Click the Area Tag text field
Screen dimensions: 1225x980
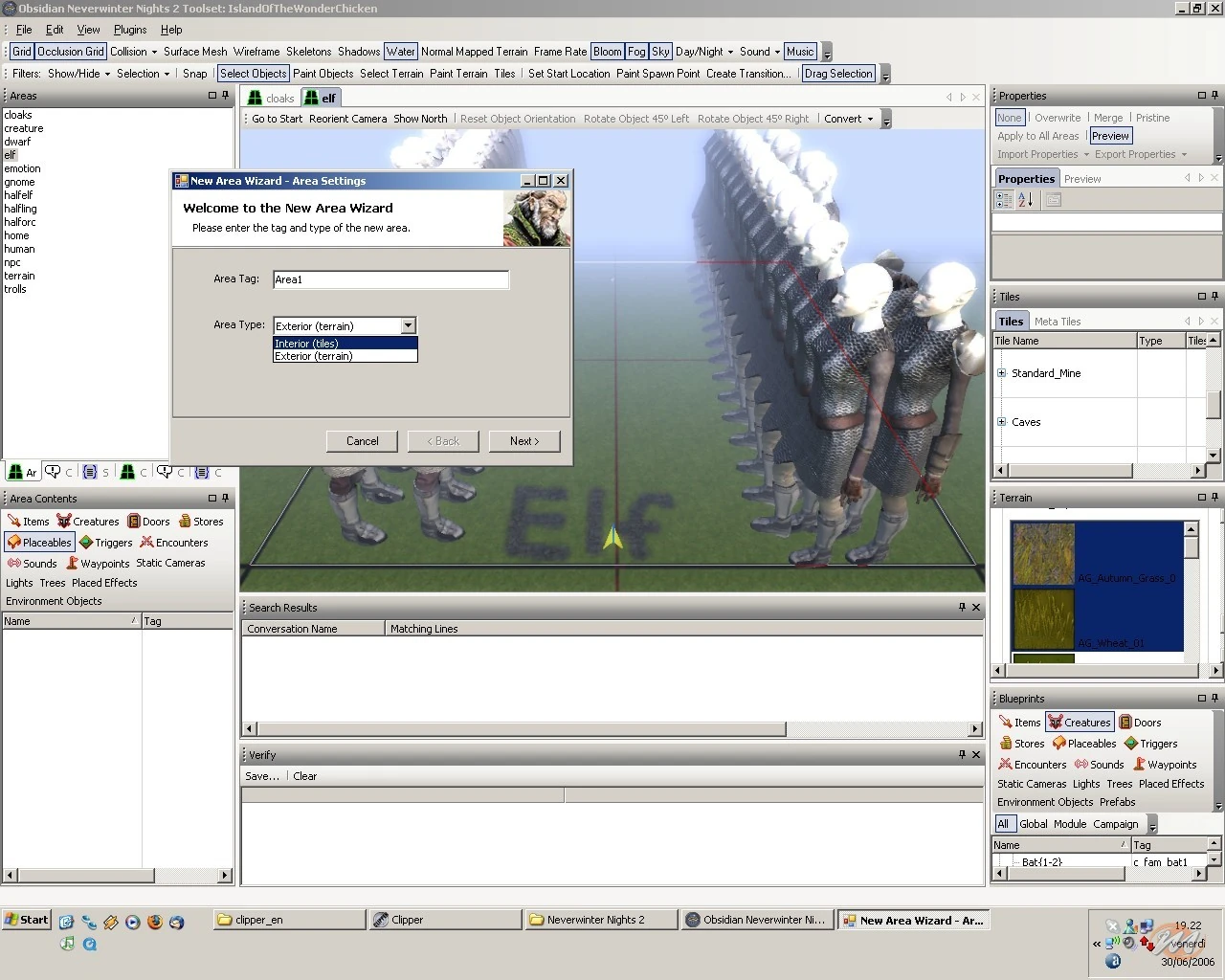click(x=390, y=279)
